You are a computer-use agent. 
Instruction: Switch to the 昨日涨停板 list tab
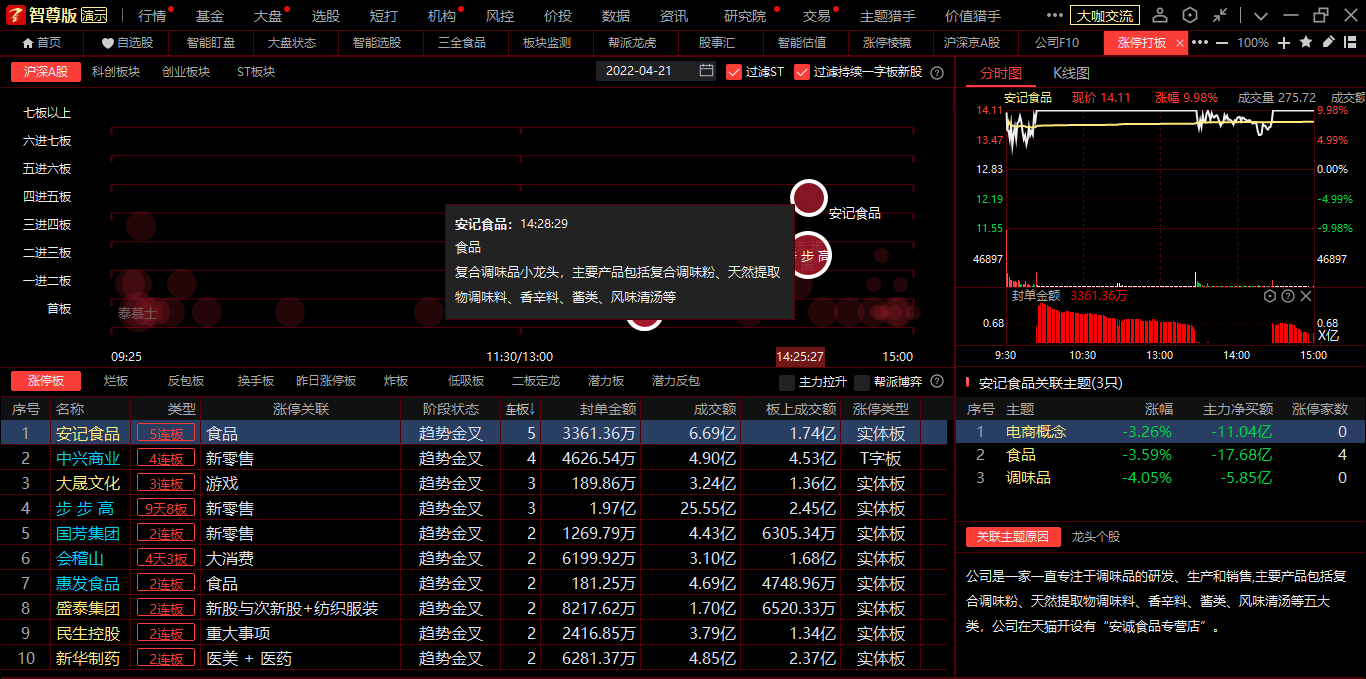coord(326,381)
